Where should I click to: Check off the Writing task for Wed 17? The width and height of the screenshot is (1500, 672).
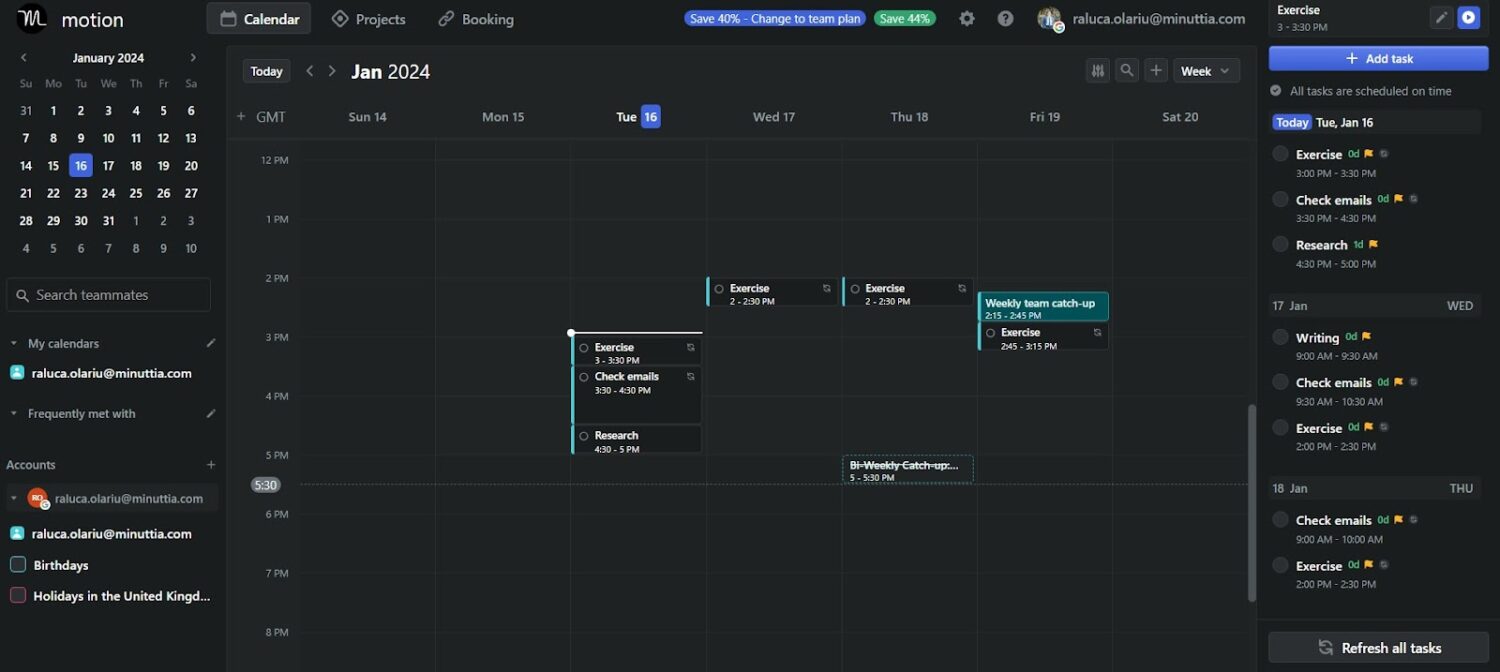(1280, 337)
